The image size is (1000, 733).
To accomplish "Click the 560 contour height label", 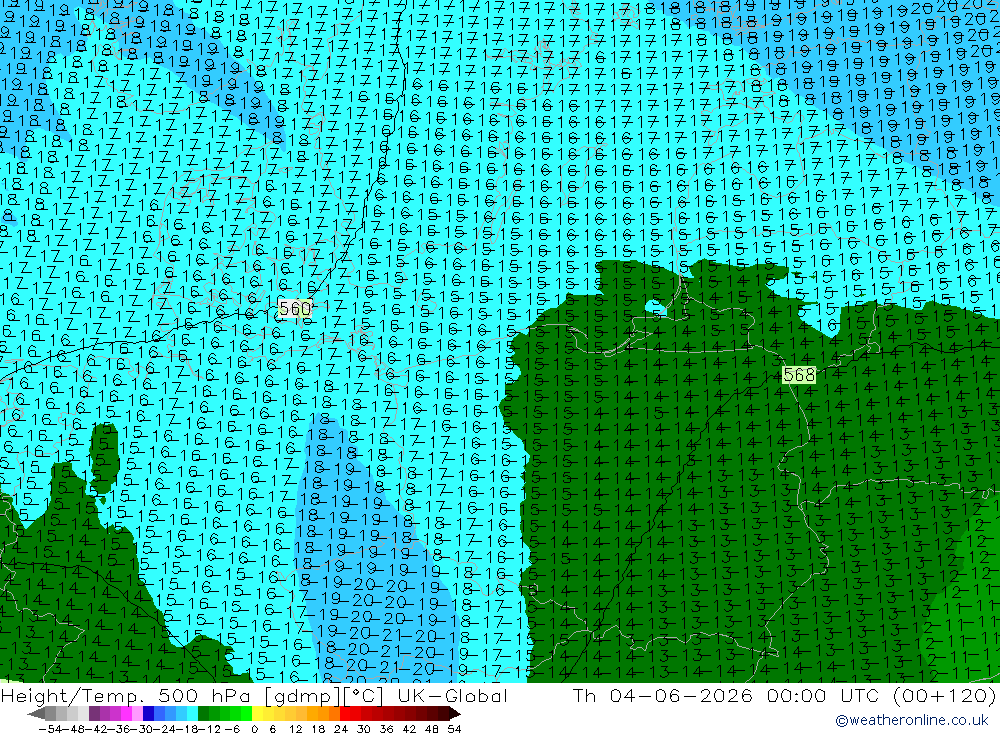I will pos(295,309).
